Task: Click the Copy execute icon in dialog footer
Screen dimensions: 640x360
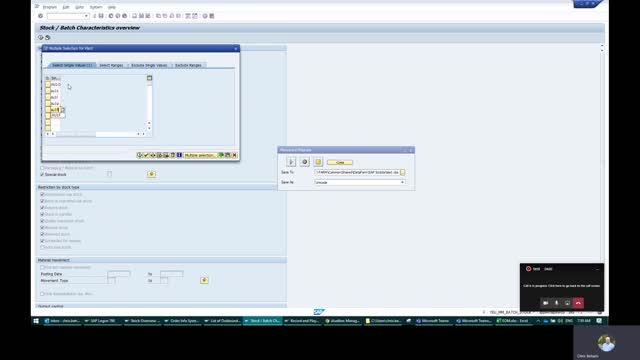Action: click(140, 155)
